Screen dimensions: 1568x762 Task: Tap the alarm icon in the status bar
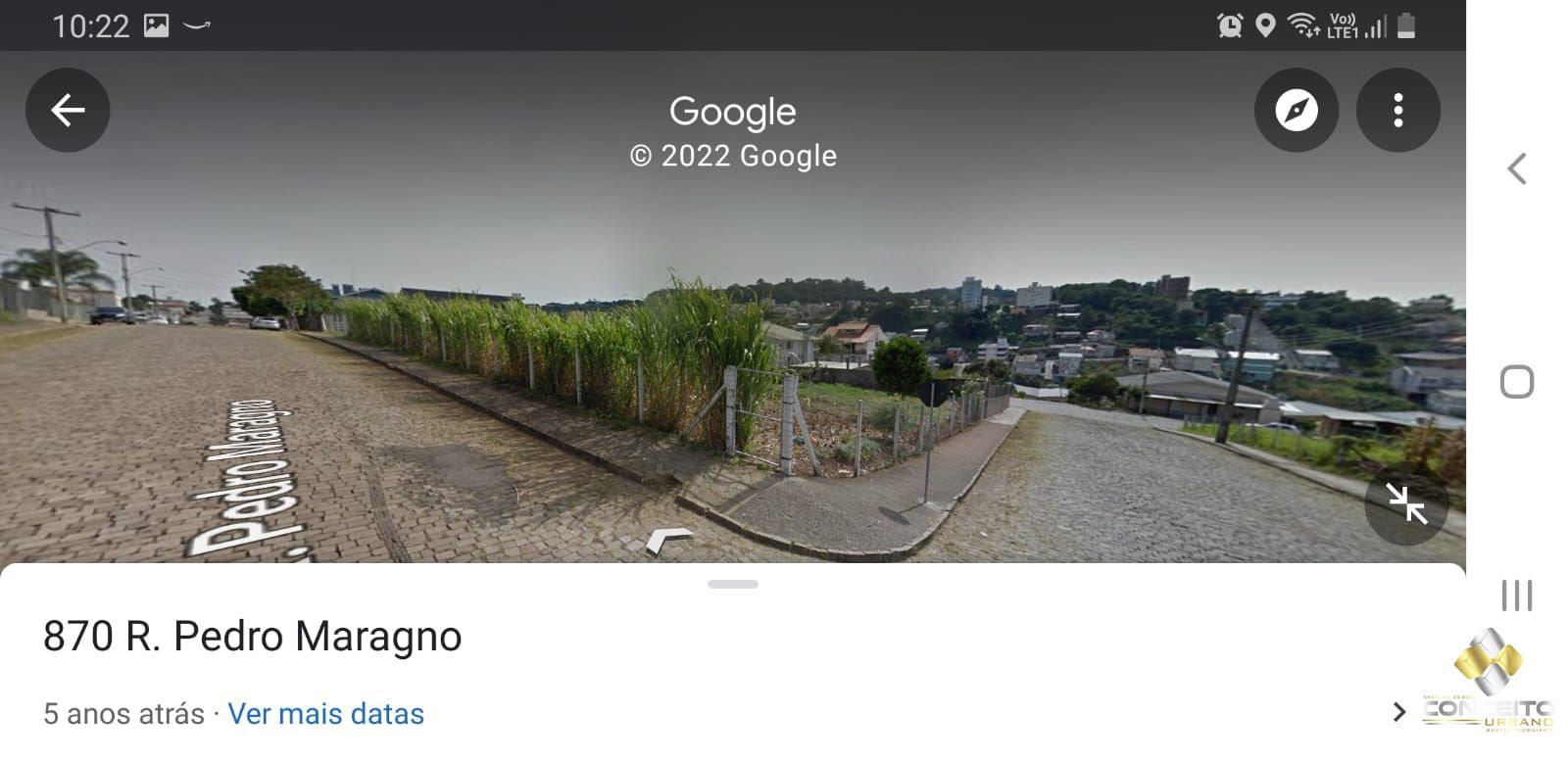coord(1230,25)
